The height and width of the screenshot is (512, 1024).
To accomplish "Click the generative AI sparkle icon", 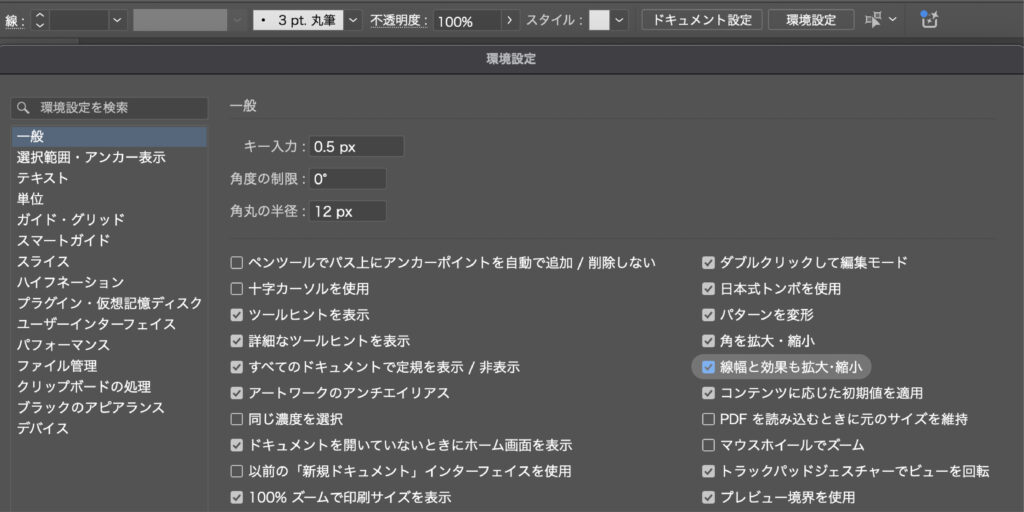I will point(929,19).
